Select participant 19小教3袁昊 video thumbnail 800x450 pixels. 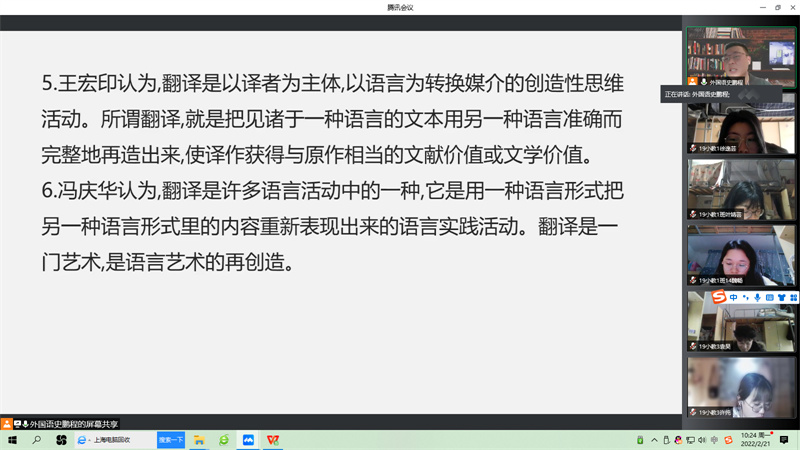pyautogui.click(x=740, y=320)
